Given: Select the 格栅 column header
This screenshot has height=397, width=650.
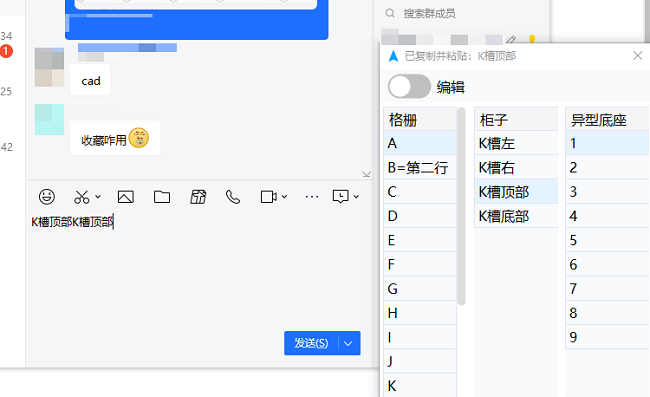Looking at the screenshot, I should (420, 119).
